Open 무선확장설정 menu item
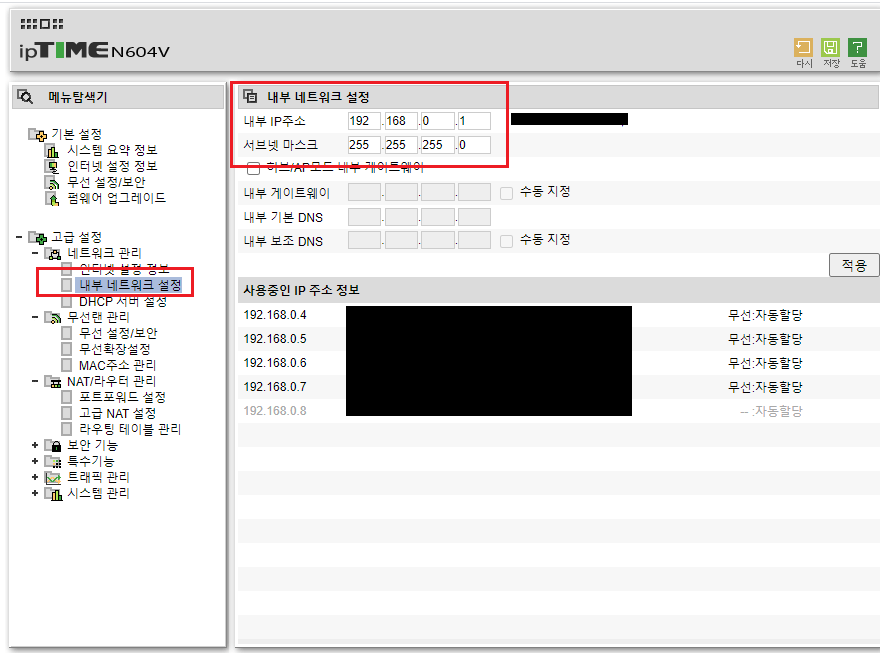 tap(114, 349)
